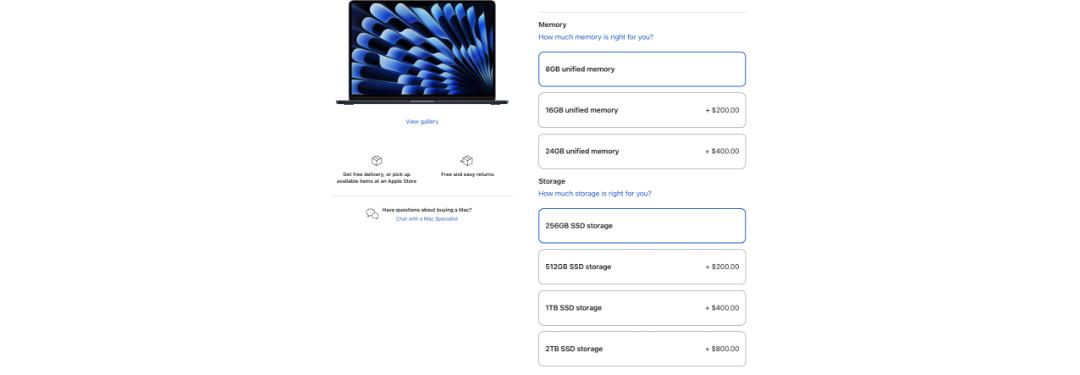Click the free returns box icon
The image size is (1080, 375).
click(467, 161)
